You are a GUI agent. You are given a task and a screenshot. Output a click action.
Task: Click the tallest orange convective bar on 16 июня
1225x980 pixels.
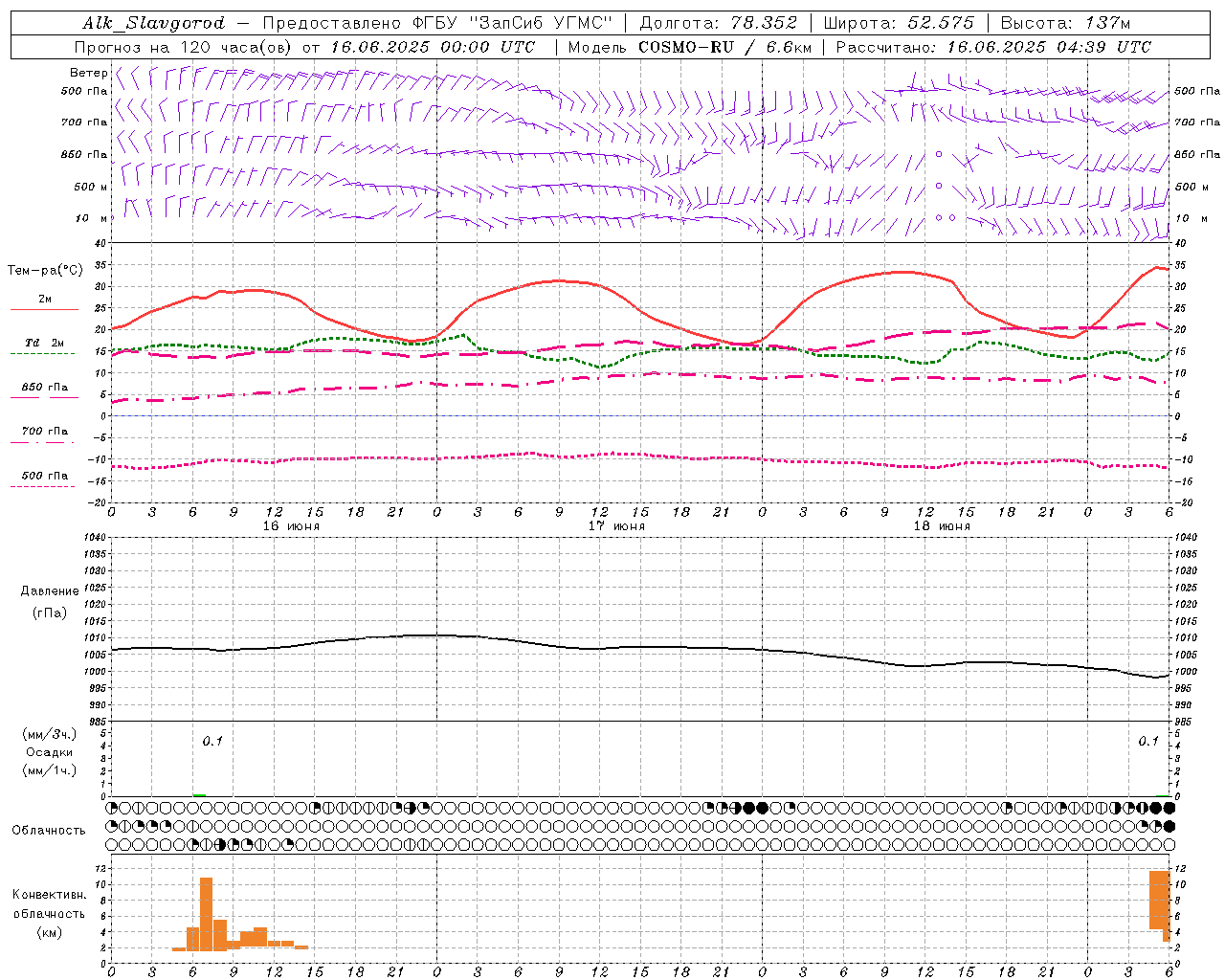pyautogui.click(x=206, y=913)
